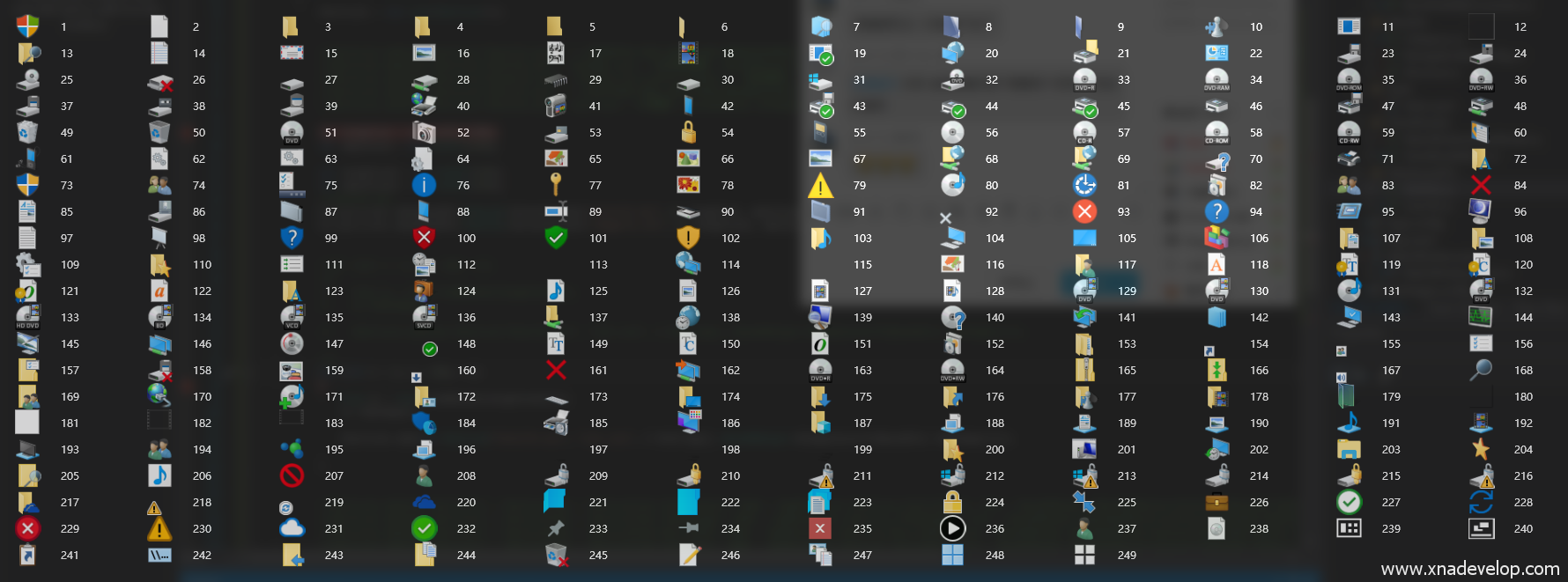Screen dimensions: 1568x582
Task: Click the number label 125 beside music note
Action: [598, 291]
